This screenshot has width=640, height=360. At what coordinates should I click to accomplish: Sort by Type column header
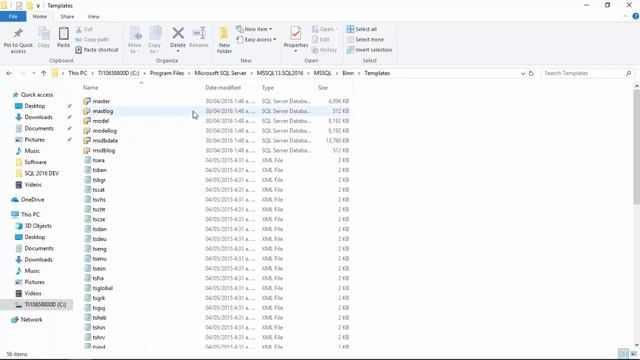[268, 88]
